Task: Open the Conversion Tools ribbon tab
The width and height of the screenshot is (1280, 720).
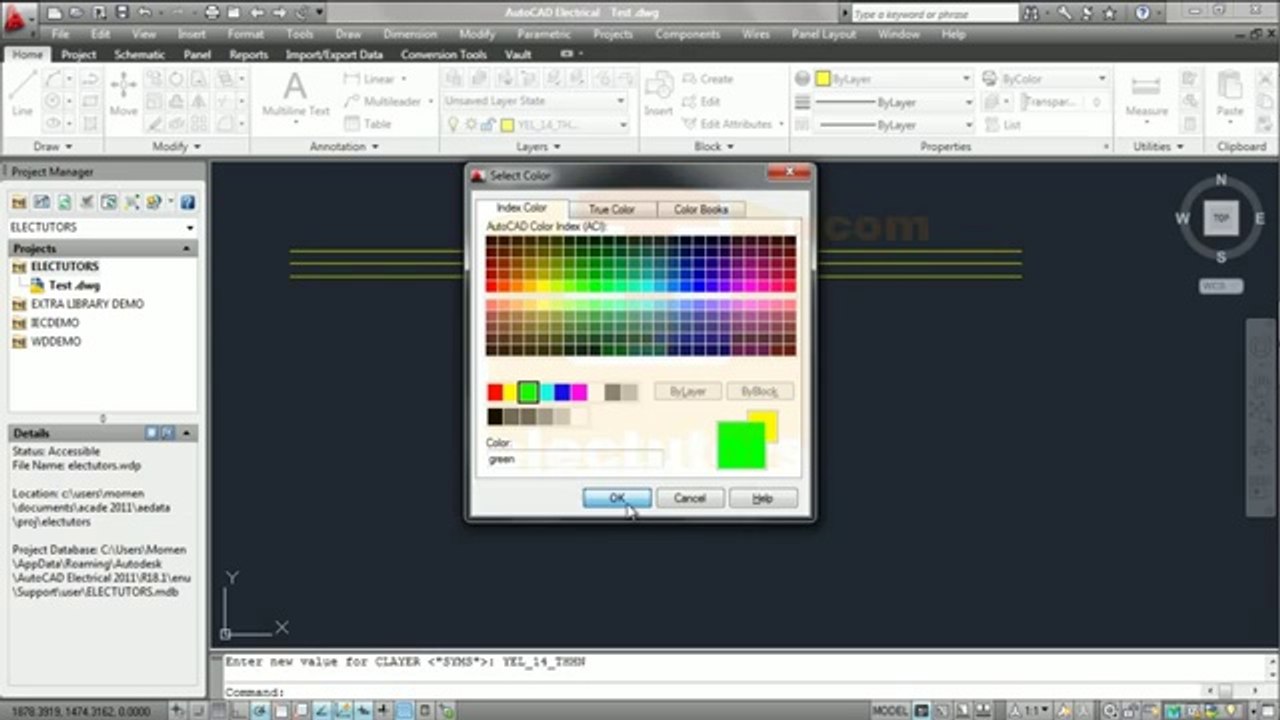Action: click(x=444, y=55)
